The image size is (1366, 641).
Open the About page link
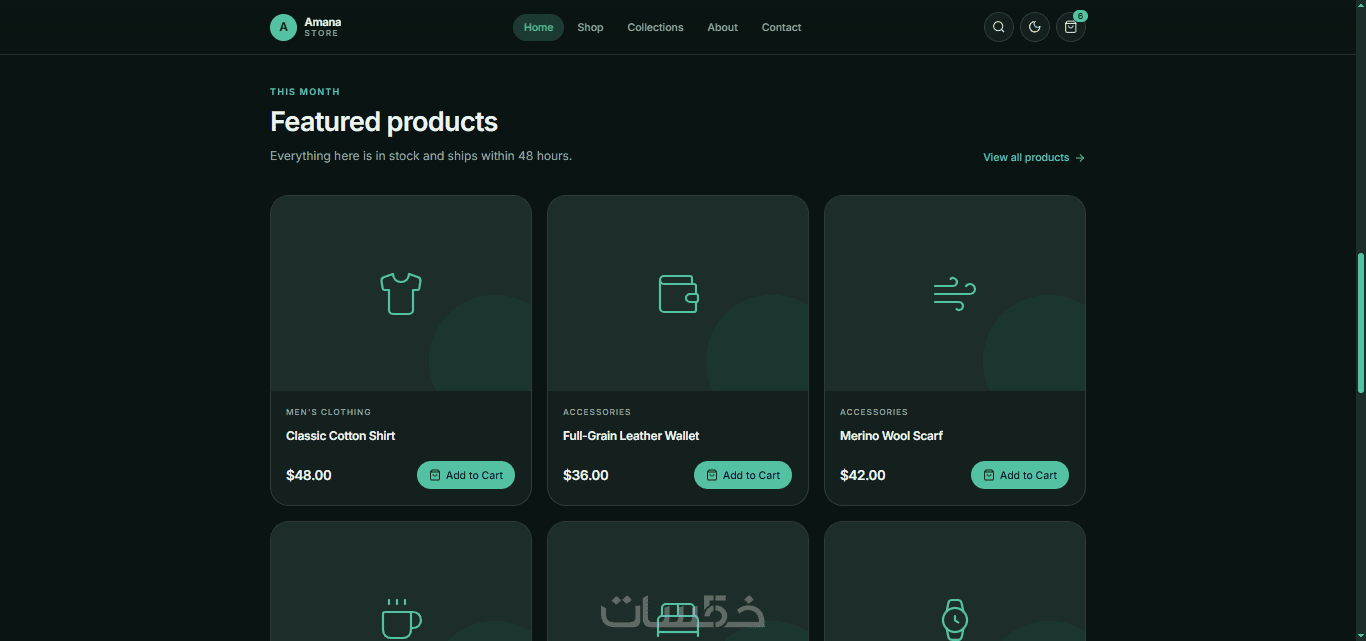(x=722, y=27)
